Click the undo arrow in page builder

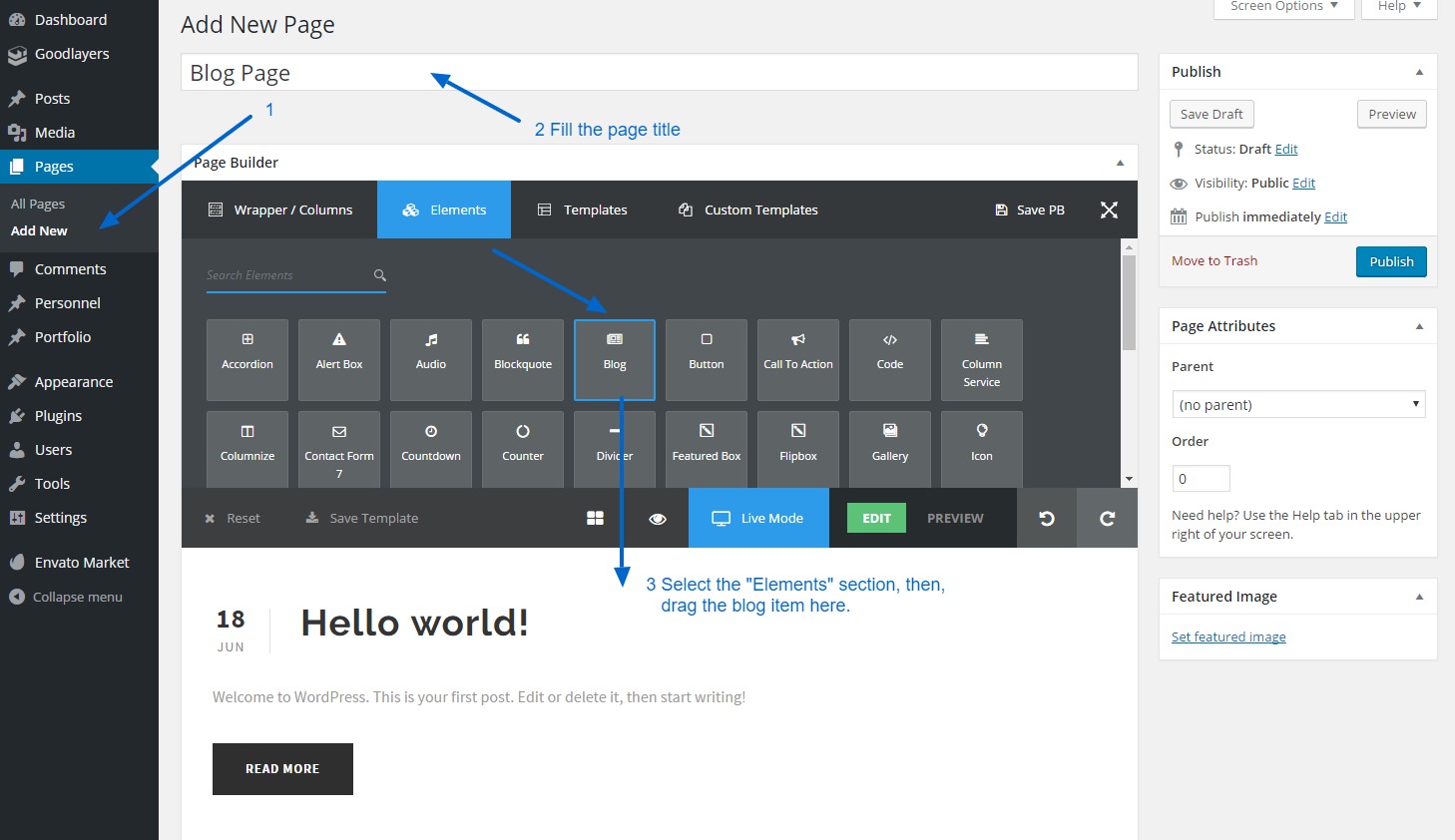point(1047,518)
